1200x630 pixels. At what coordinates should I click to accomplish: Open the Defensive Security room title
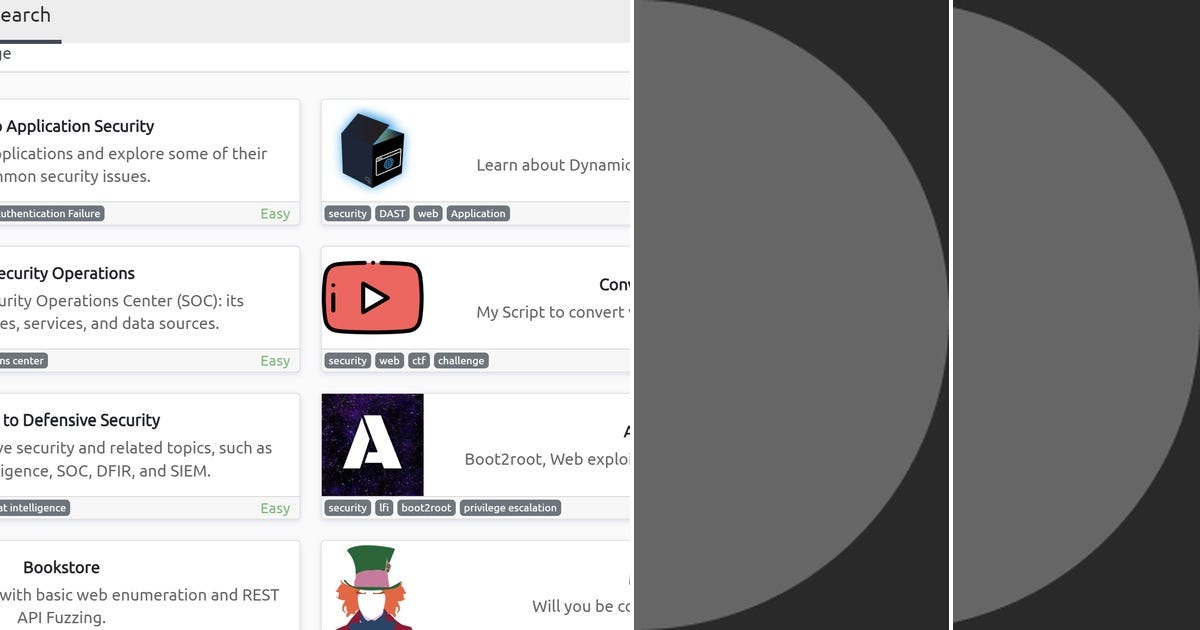tap(80, 420)
